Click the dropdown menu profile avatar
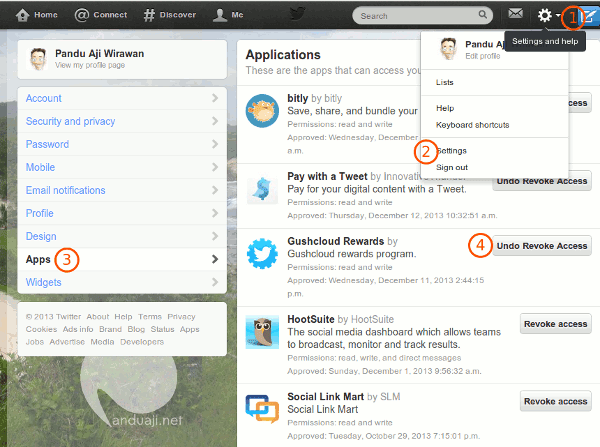Viewport: 600px width, 447px height. point(448,49)
